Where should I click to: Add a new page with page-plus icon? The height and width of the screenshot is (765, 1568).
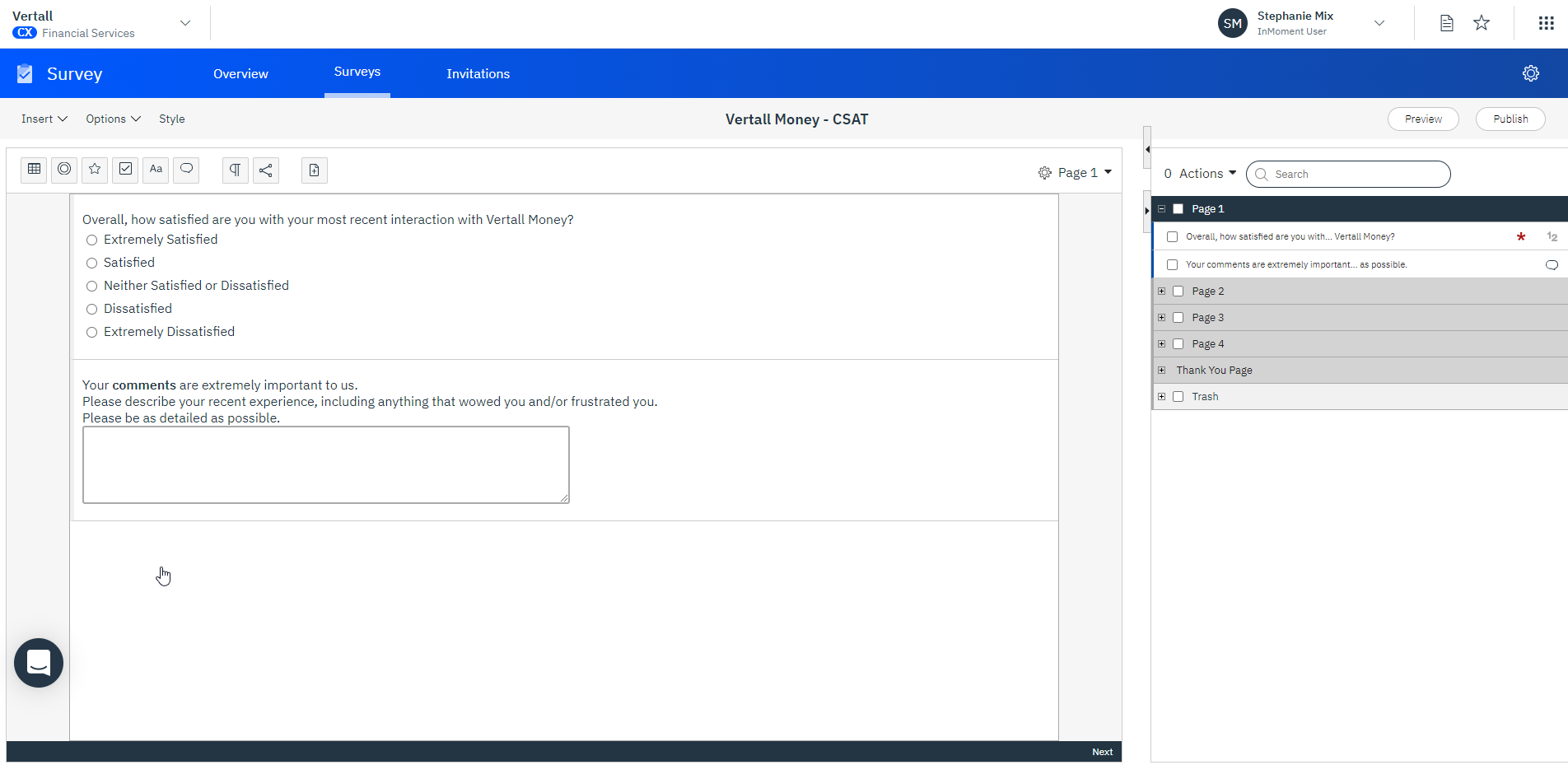click(315, 170)
